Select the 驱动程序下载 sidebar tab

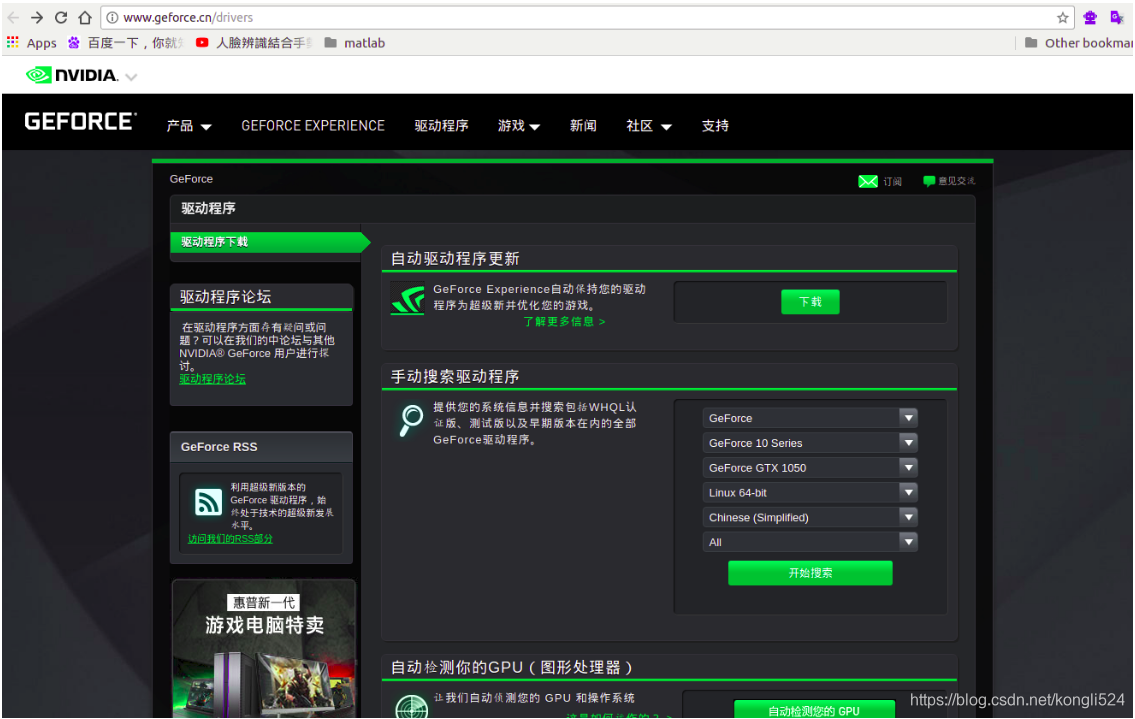[x=269, y=242]
